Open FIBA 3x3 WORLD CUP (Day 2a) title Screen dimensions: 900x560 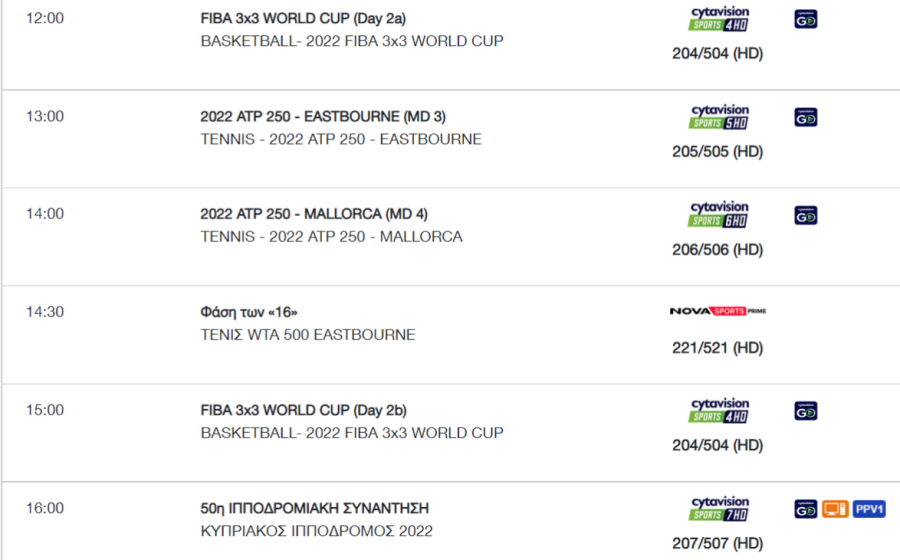tap(303, 18)
